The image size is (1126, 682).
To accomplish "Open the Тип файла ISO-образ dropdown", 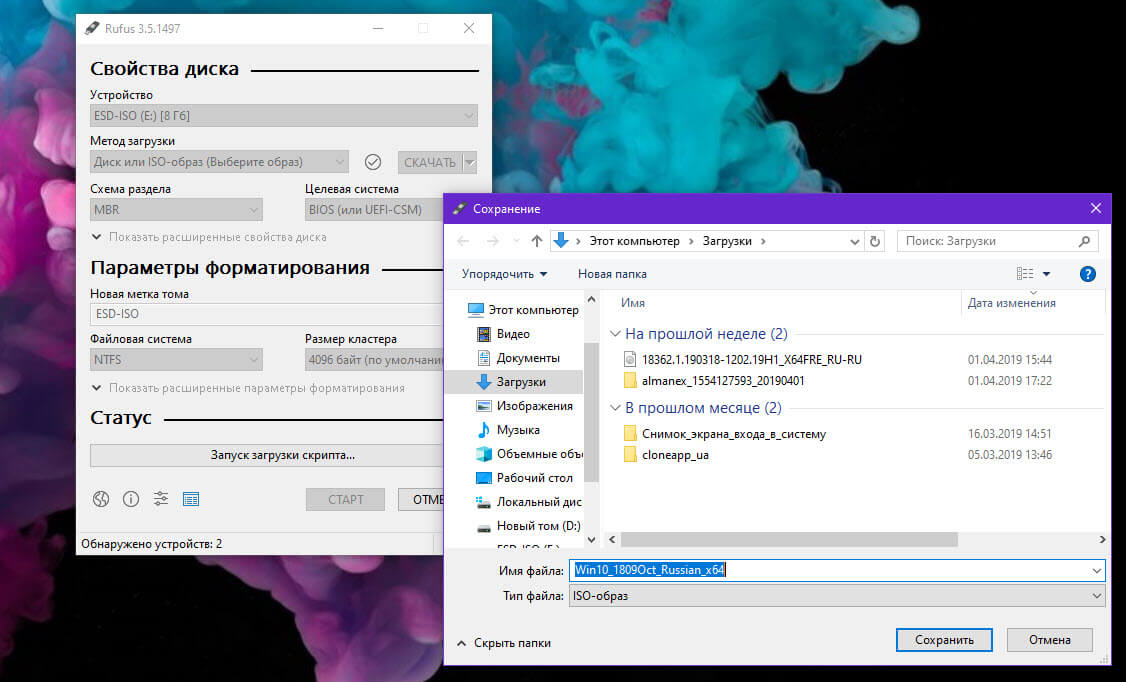I will 837,596.
